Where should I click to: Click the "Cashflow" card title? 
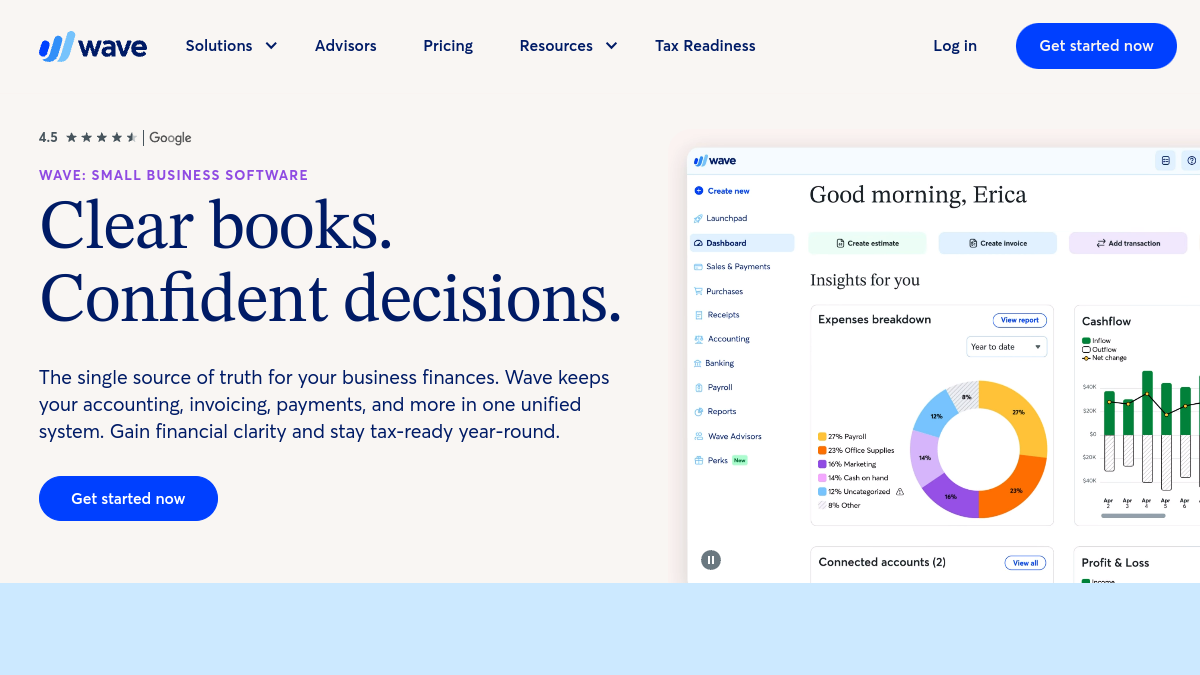(x=1106, y=321)
